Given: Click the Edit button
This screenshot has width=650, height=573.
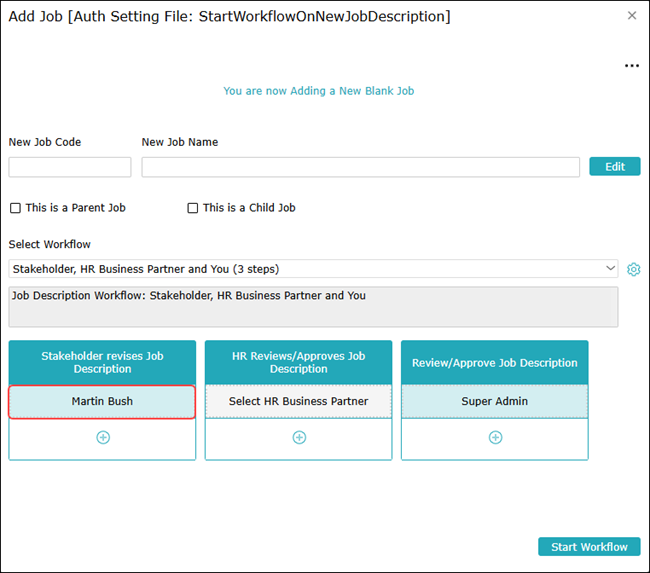Looking at the screenshot, I should [x=615, y=167].
